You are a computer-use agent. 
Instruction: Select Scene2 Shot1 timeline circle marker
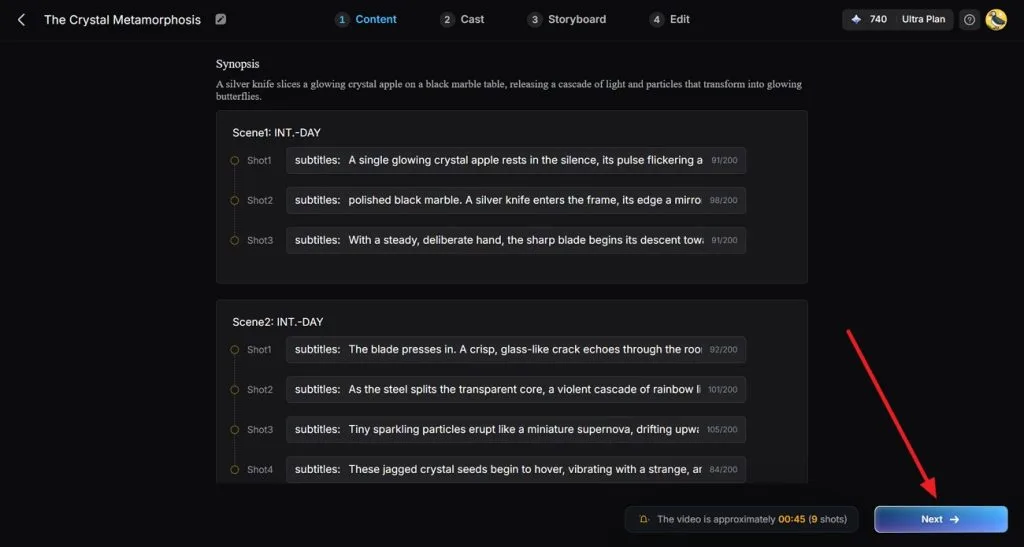click(234, 350)
